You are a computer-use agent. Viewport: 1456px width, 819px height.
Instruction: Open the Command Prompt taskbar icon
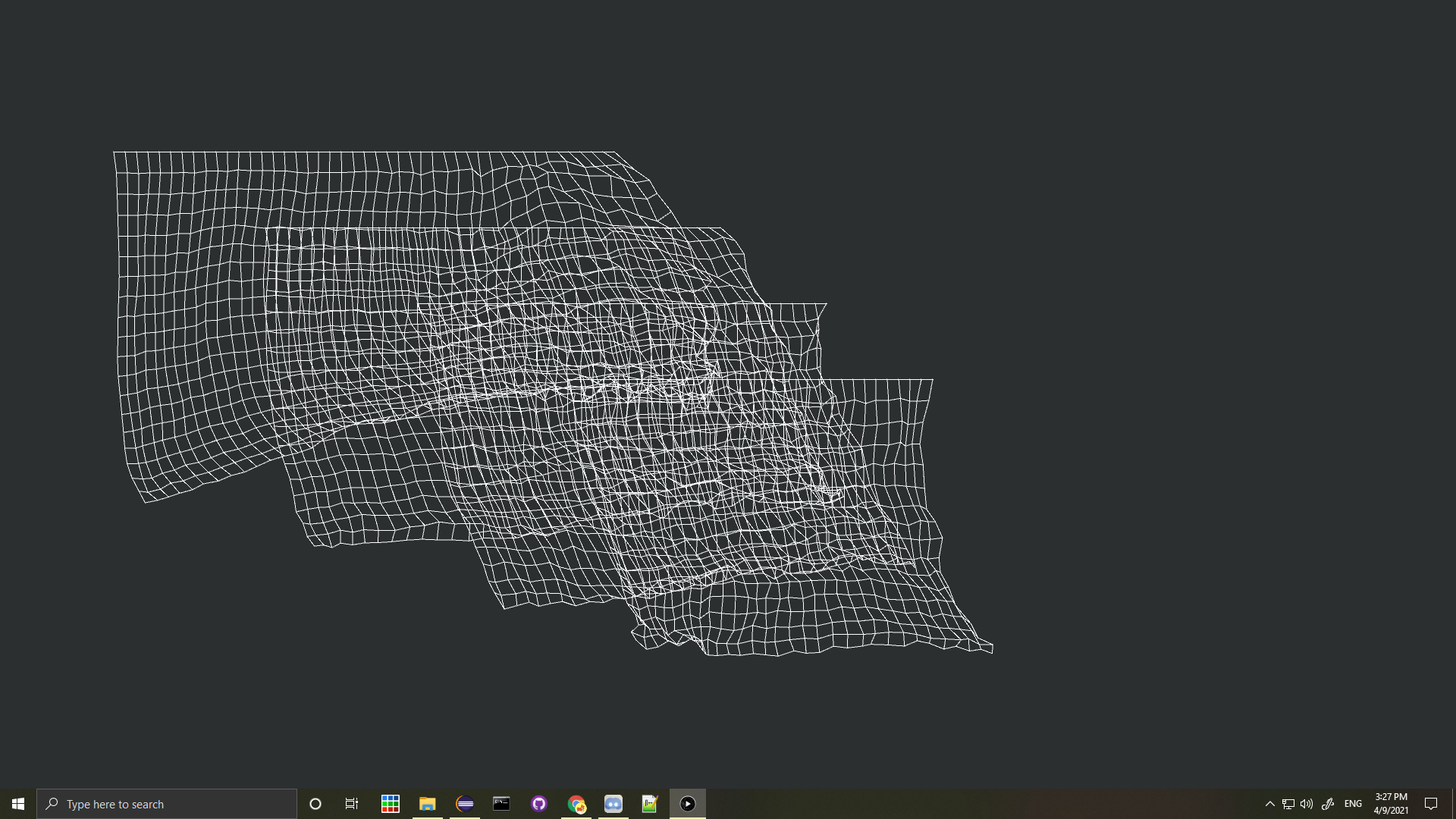(x=501, y=804)
